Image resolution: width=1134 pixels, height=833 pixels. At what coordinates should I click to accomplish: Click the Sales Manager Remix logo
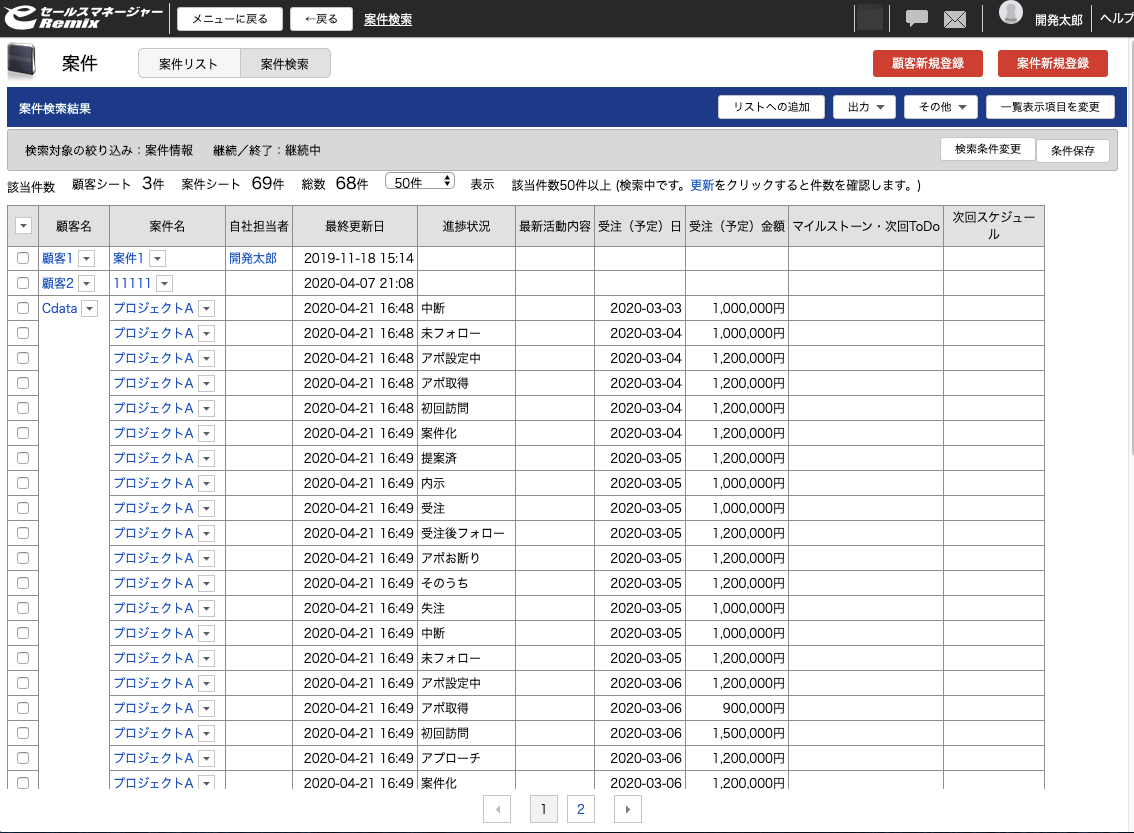click(84, 18)
